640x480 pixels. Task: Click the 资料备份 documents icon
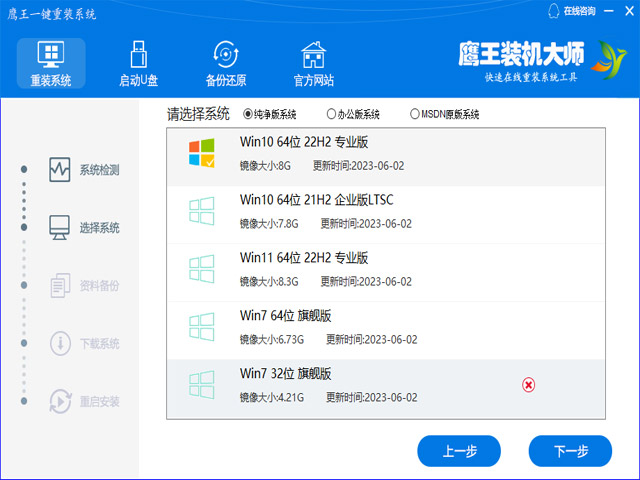click(60, 285)
